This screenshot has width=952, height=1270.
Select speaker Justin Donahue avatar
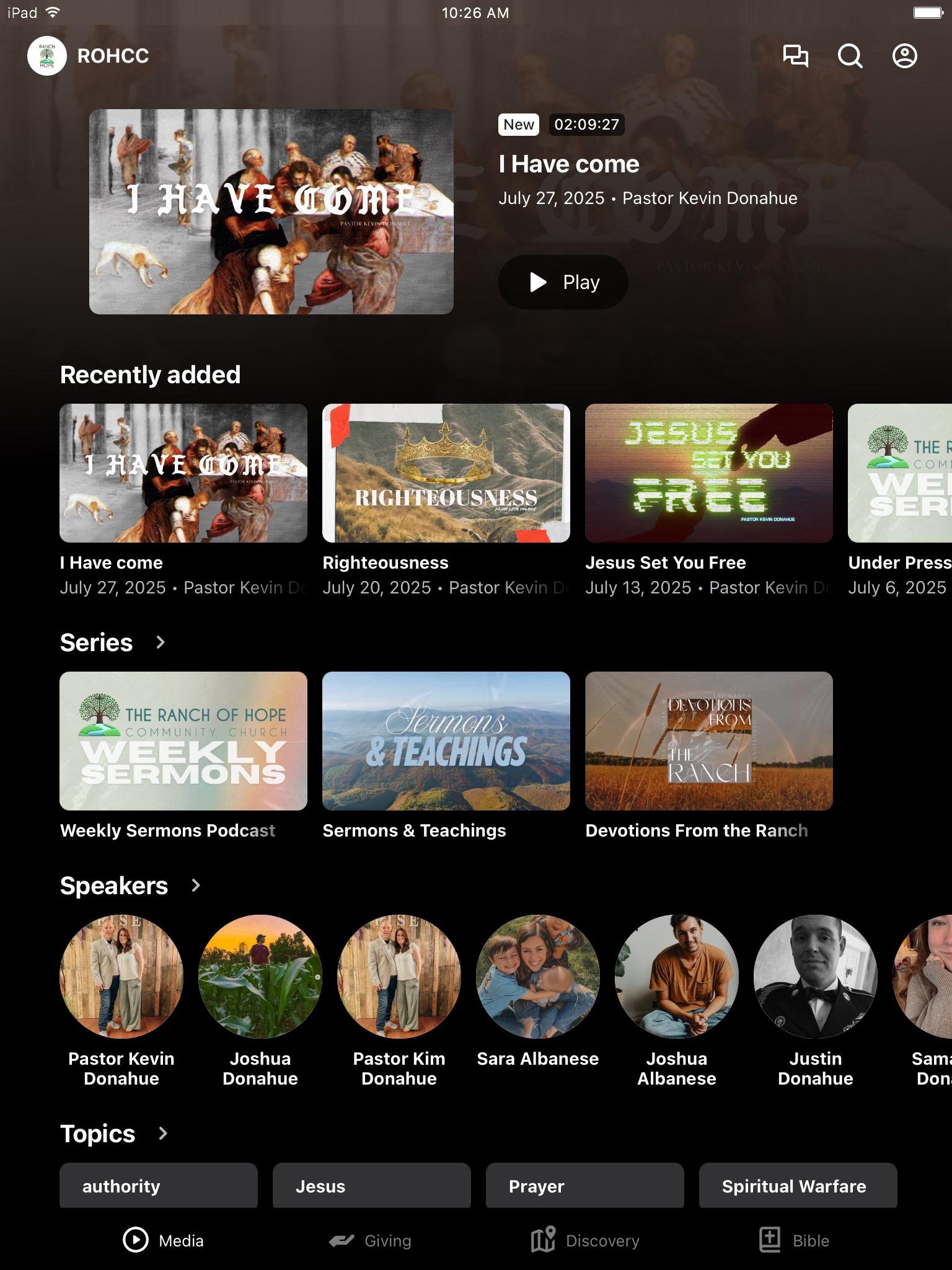(816, 977)
